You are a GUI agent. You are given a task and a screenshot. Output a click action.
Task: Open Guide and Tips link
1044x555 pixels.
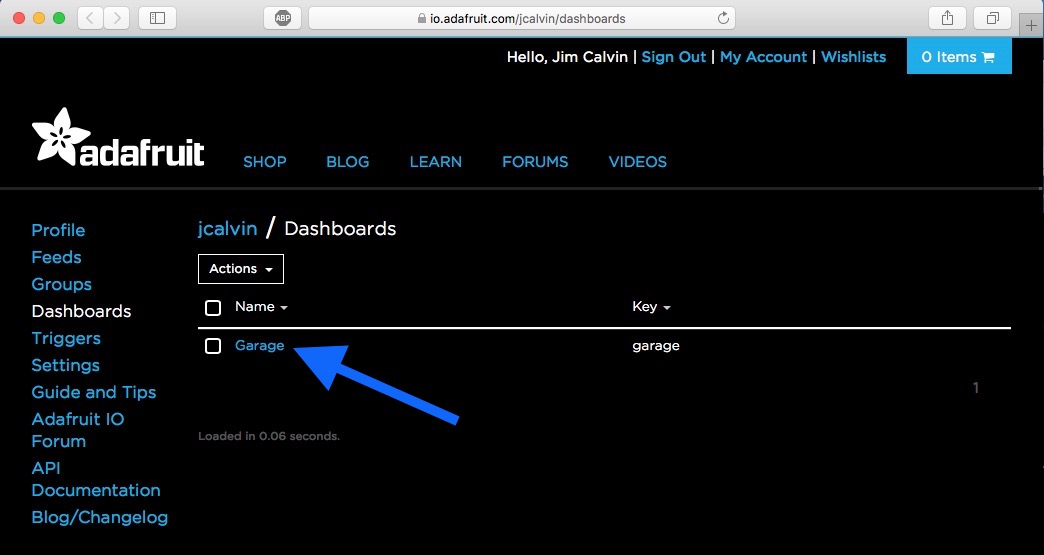[94, 392]
